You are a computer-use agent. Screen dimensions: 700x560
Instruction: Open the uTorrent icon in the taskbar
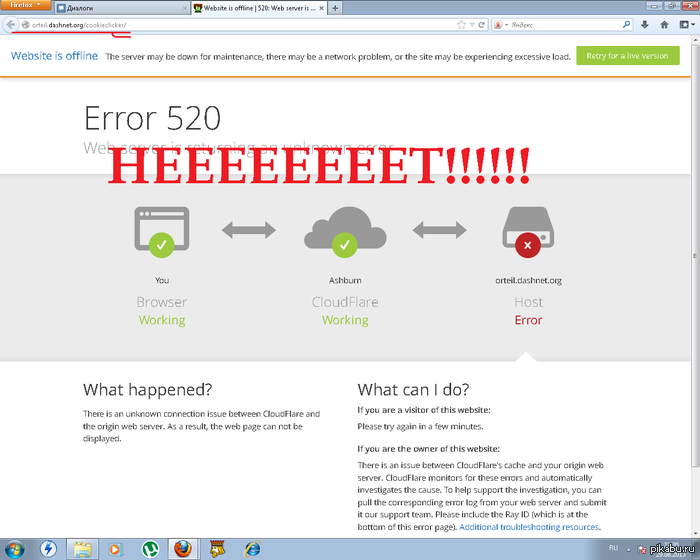tap(148, 549)
